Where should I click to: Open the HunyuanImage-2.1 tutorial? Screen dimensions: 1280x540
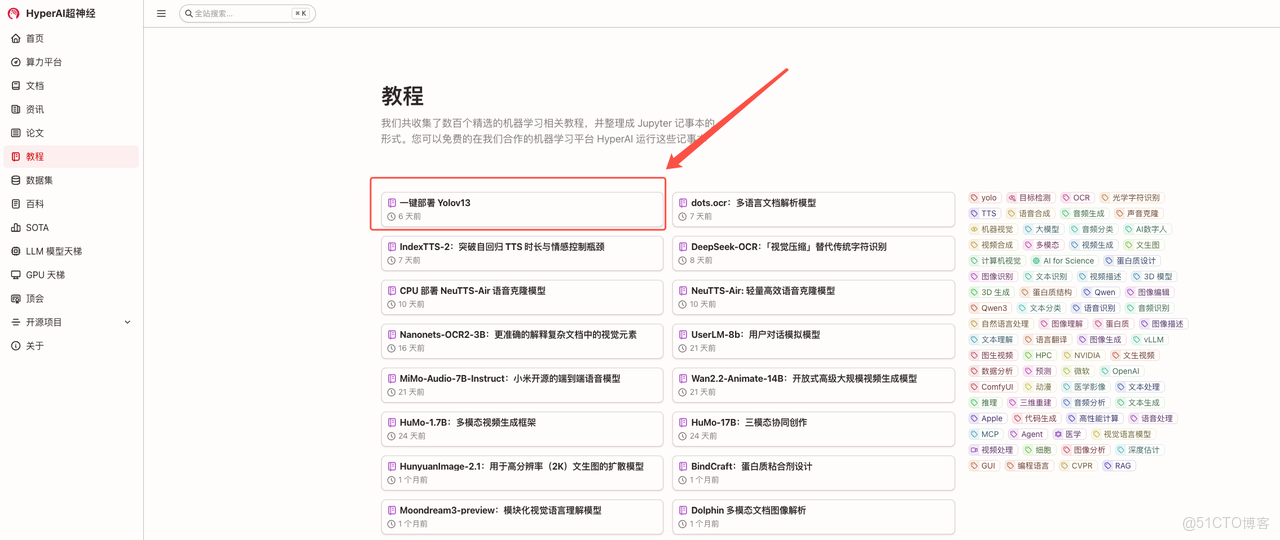[x=522, y=473]
